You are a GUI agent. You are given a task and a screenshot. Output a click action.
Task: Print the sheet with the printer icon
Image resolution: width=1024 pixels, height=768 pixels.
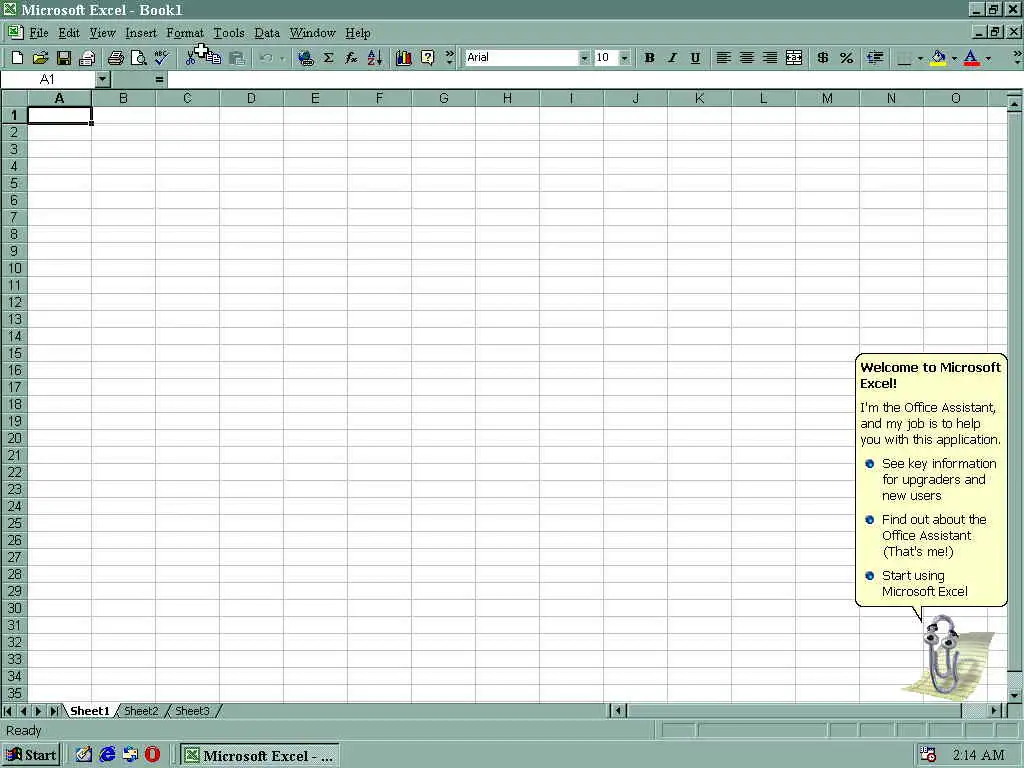point(116,58)
